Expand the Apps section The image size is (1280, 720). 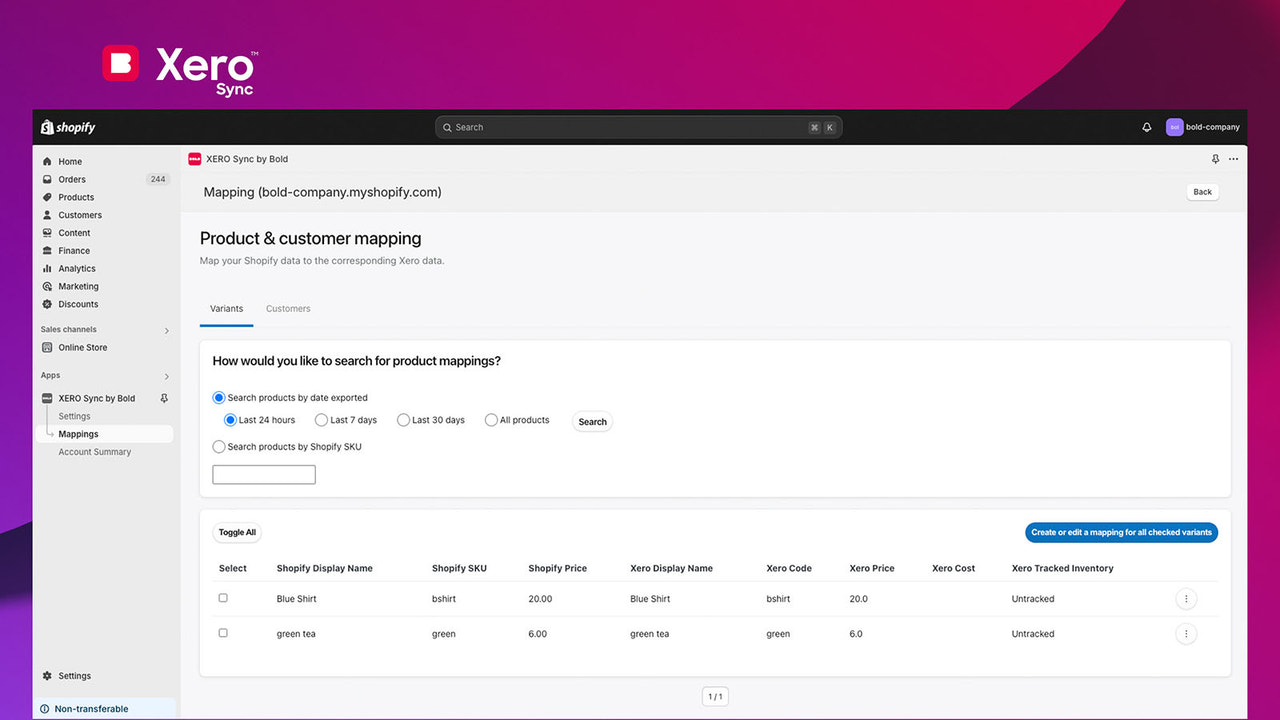tap(166, 375)
